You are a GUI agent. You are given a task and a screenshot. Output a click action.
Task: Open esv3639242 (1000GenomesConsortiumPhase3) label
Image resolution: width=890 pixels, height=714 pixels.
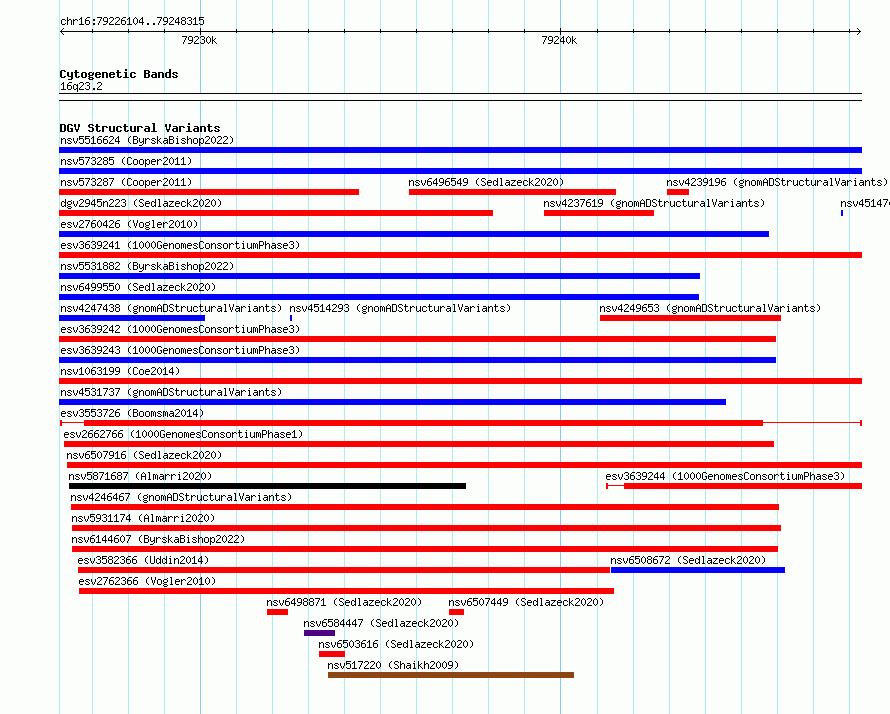[x=180, y=329]
